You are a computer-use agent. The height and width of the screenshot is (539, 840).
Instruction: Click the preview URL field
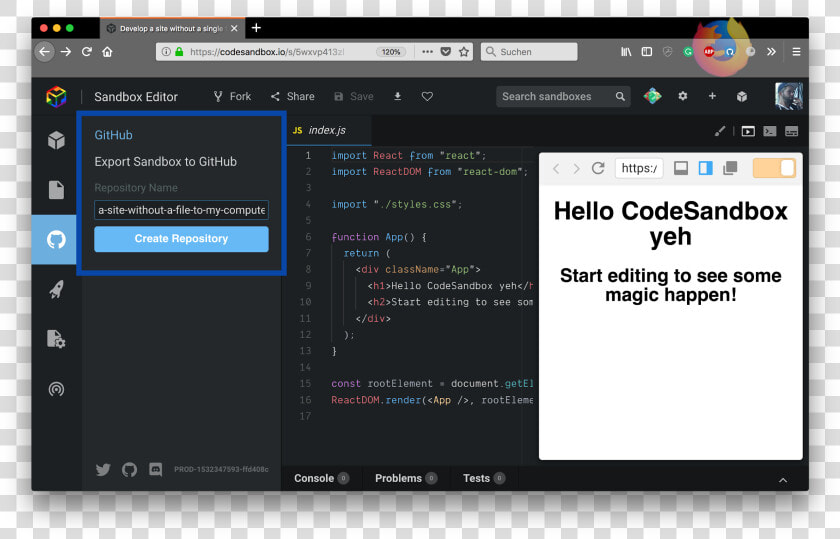[639, 168]
